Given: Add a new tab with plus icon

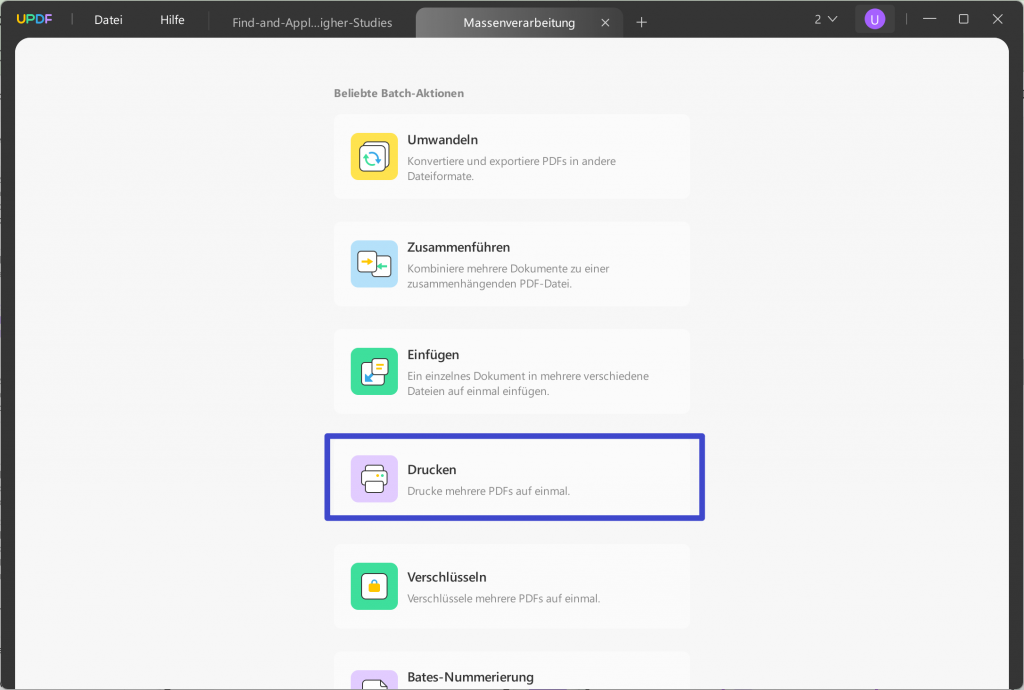Looking at the screenshot, I should (x=641, y=22).
